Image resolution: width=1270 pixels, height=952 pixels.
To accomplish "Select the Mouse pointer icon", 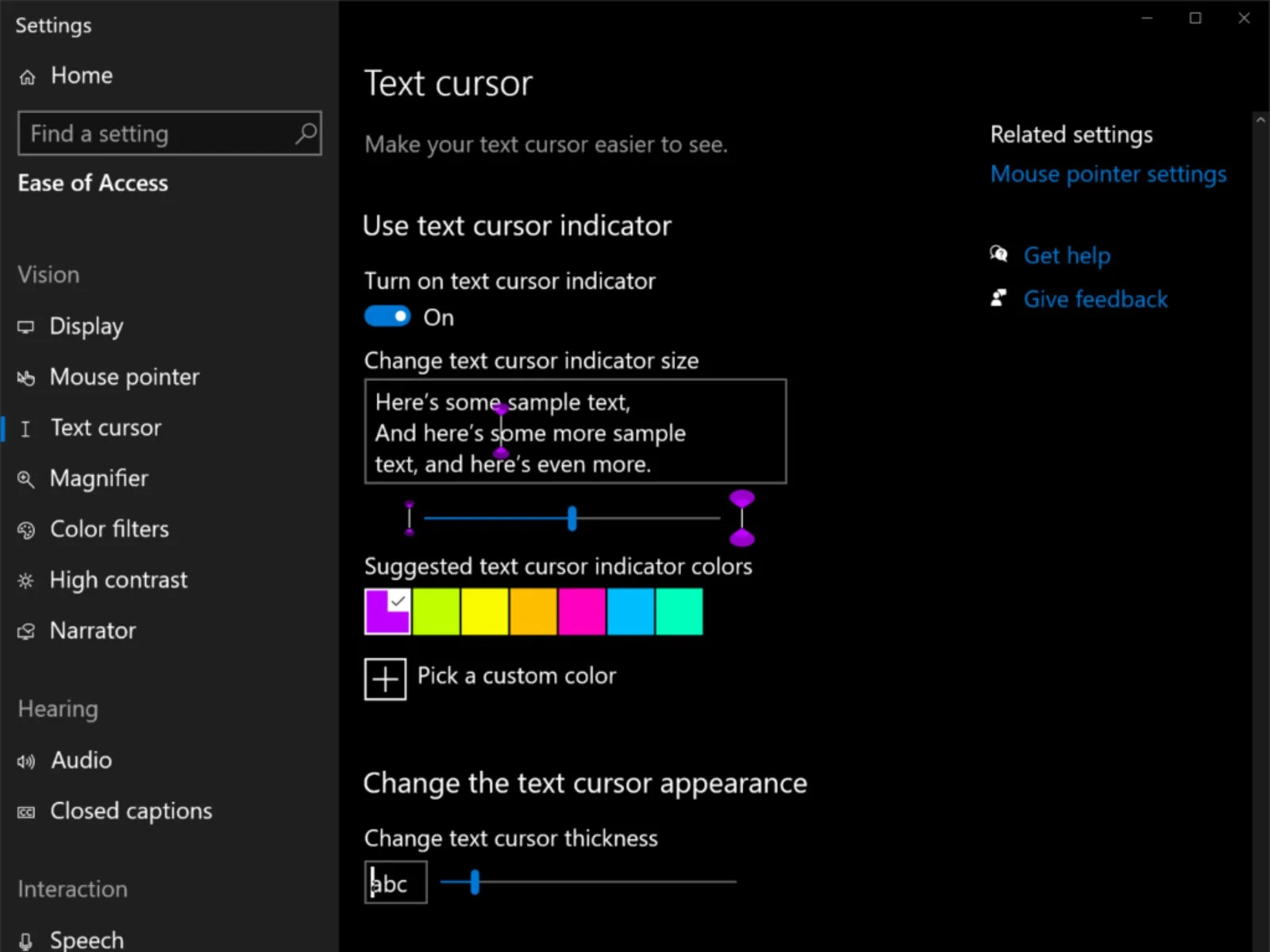I will pyautogui.click(x=26, y=378).
